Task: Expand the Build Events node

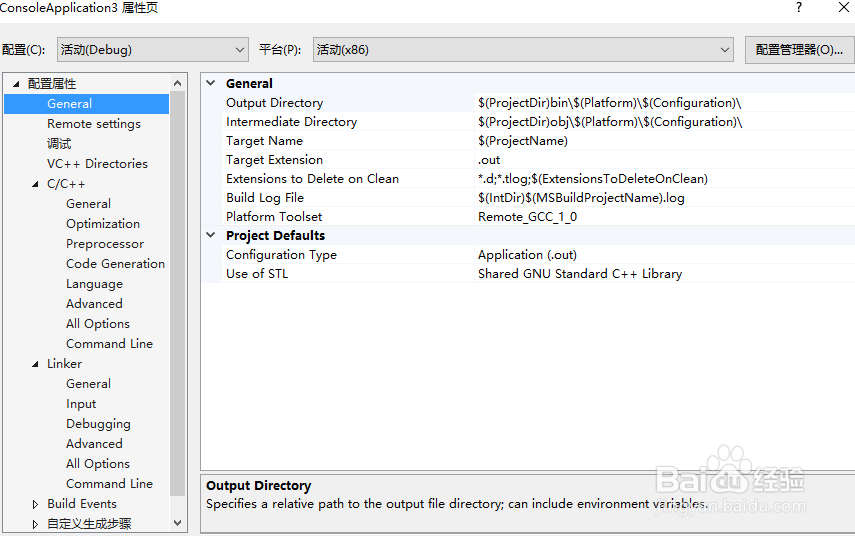Action: (36, 504)
